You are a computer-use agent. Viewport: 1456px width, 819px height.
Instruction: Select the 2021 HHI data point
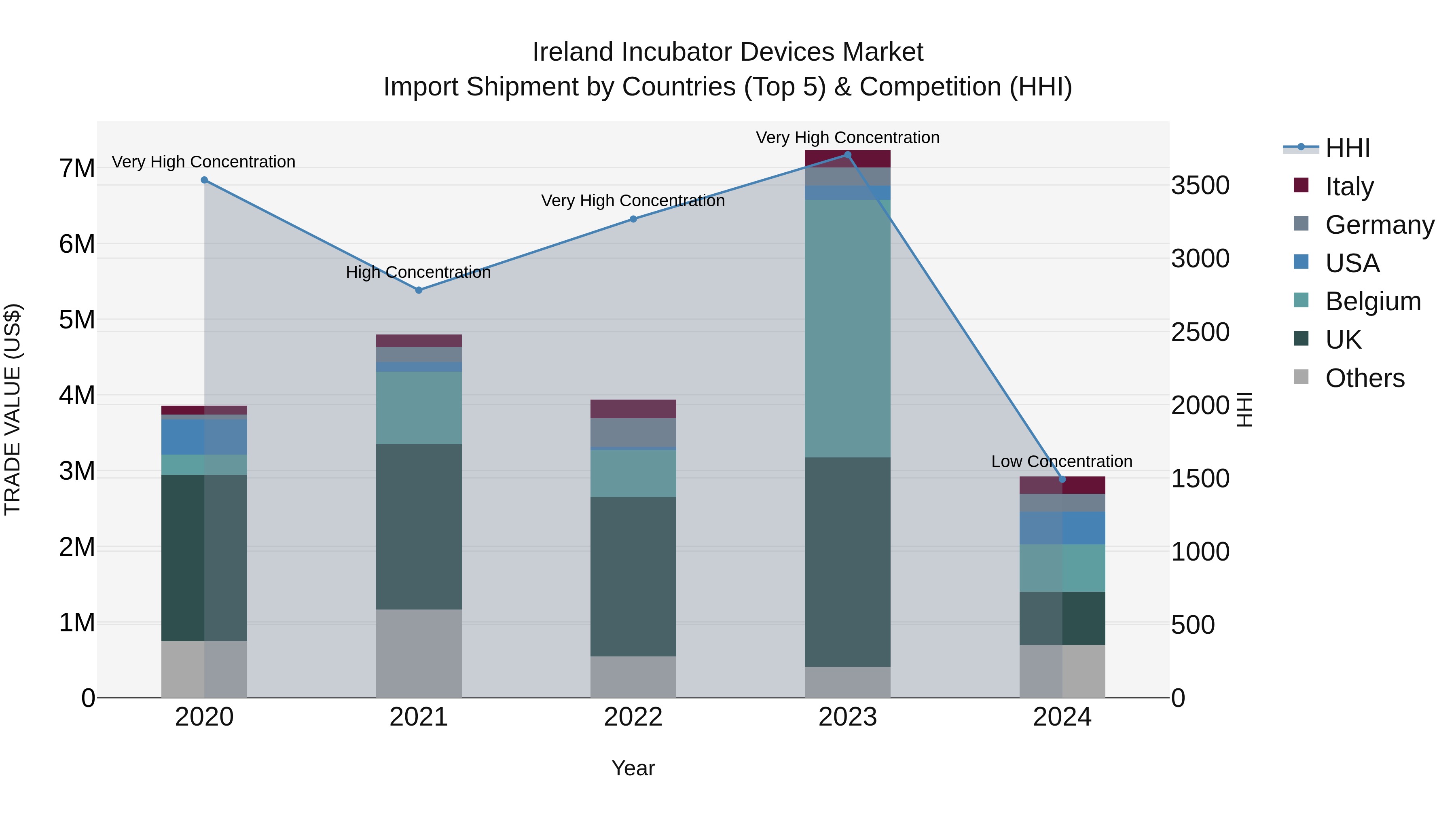tap(419, 290)
